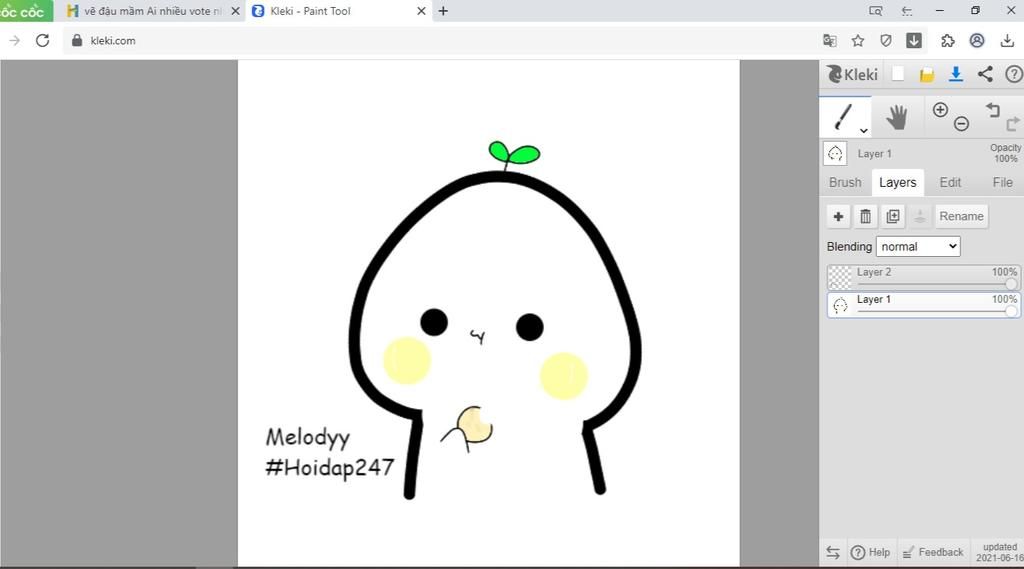Delete the selected layer
The height and width of the screenshot is (569, 1024).
[865, 216]
